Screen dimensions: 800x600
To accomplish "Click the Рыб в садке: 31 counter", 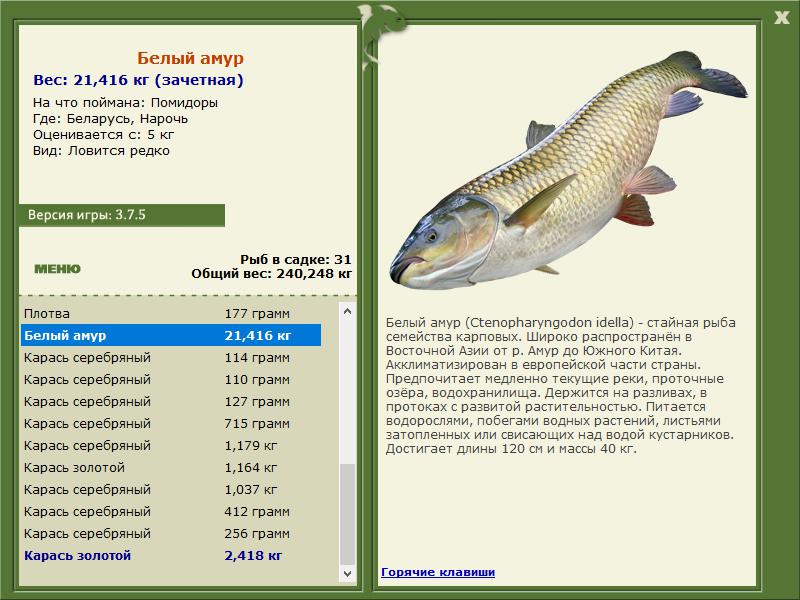I will [296, 259].
